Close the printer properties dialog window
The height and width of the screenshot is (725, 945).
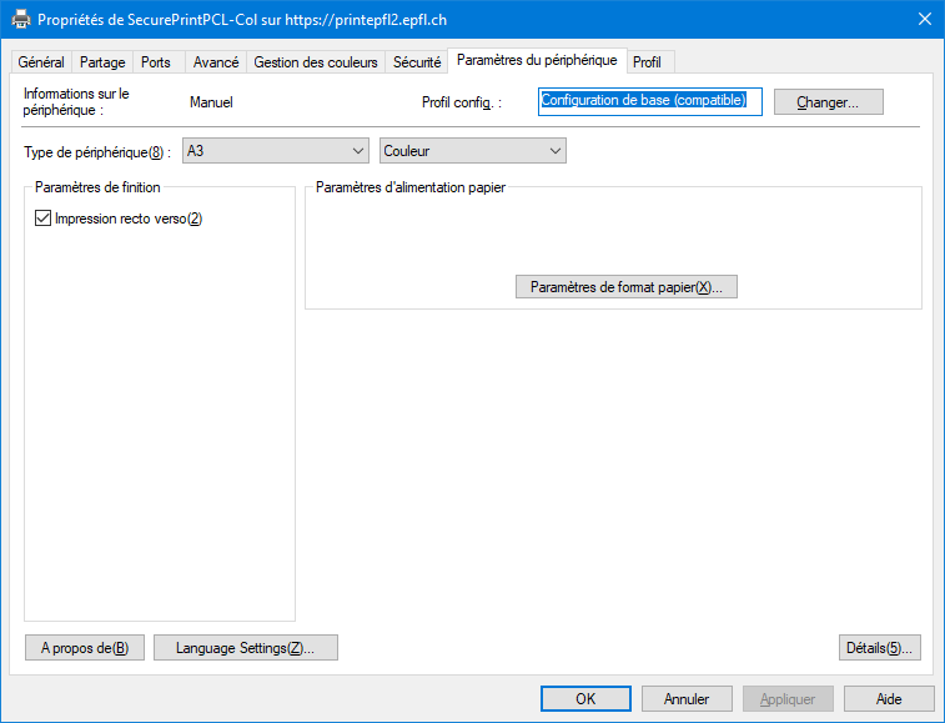pyautogui.click(x=923, y=19)
